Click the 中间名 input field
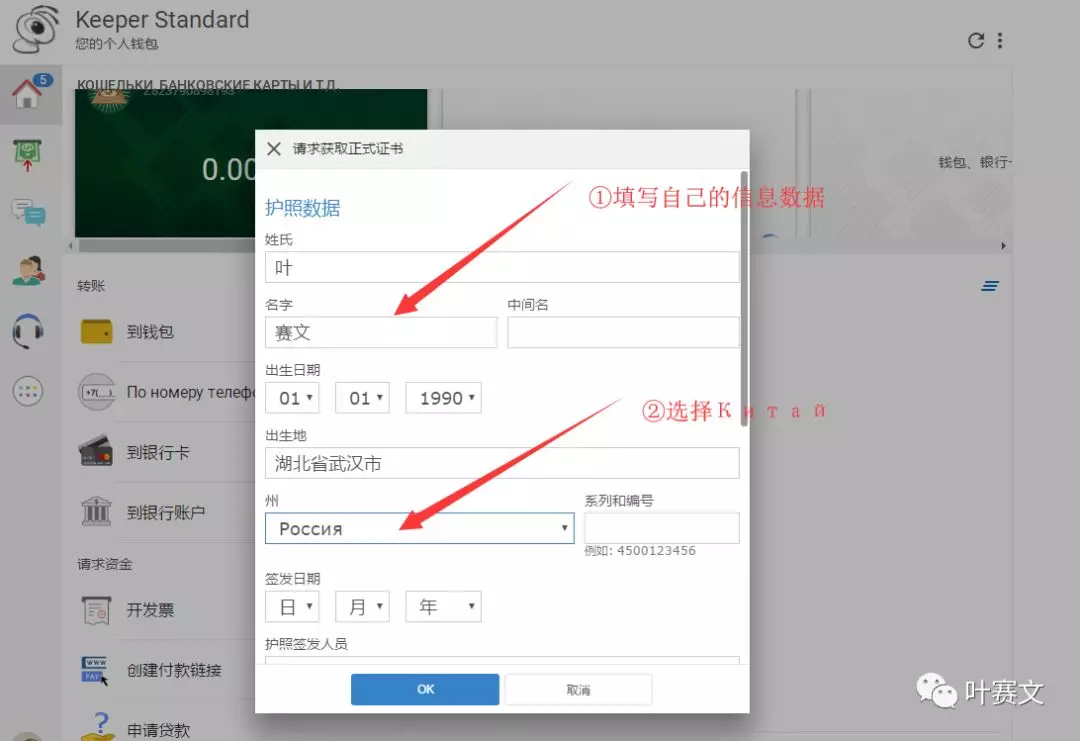This screenshot has width=1080, height=741. pos(623,332)
